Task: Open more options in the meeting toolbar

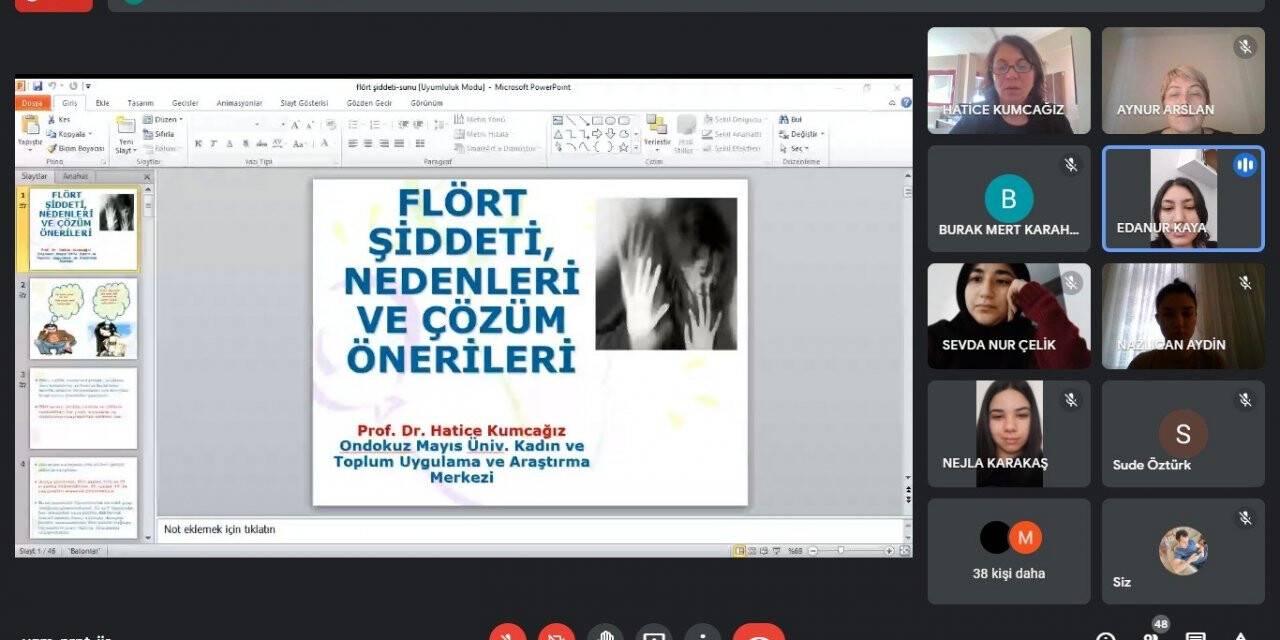Action: coord(703,634)
